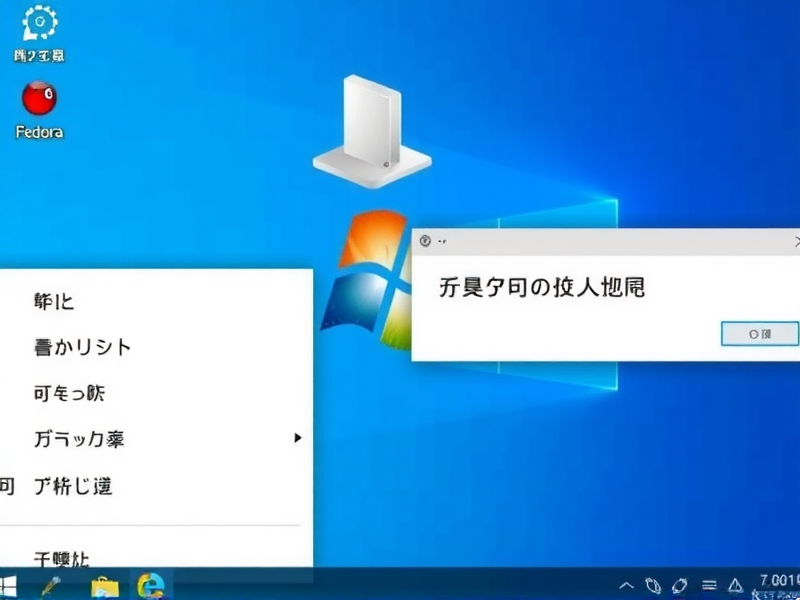The image size is (800, 600).
Task: Click the network icon in the tray
Action: (681, 585)
